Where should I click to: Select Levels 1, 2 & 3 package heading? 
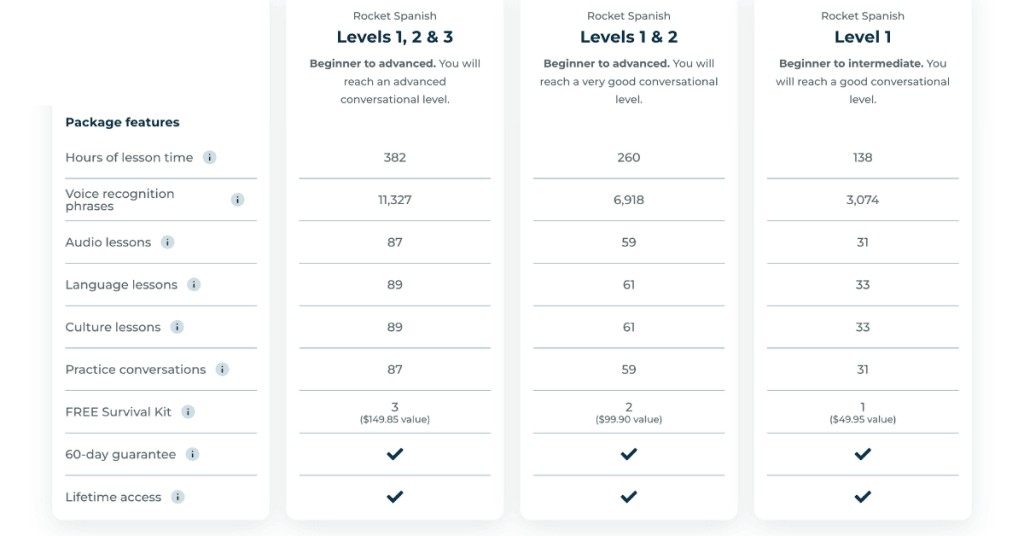395,37
